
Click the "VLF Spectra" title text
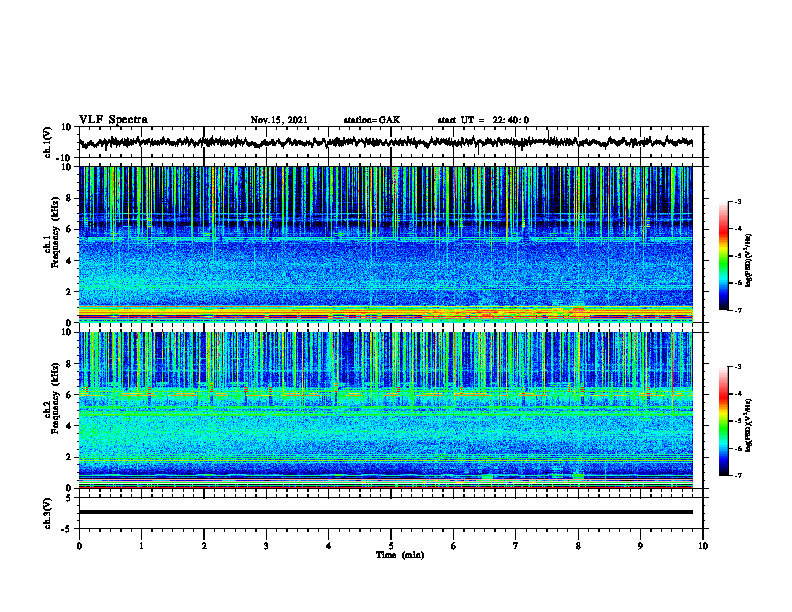coord(113,120)
